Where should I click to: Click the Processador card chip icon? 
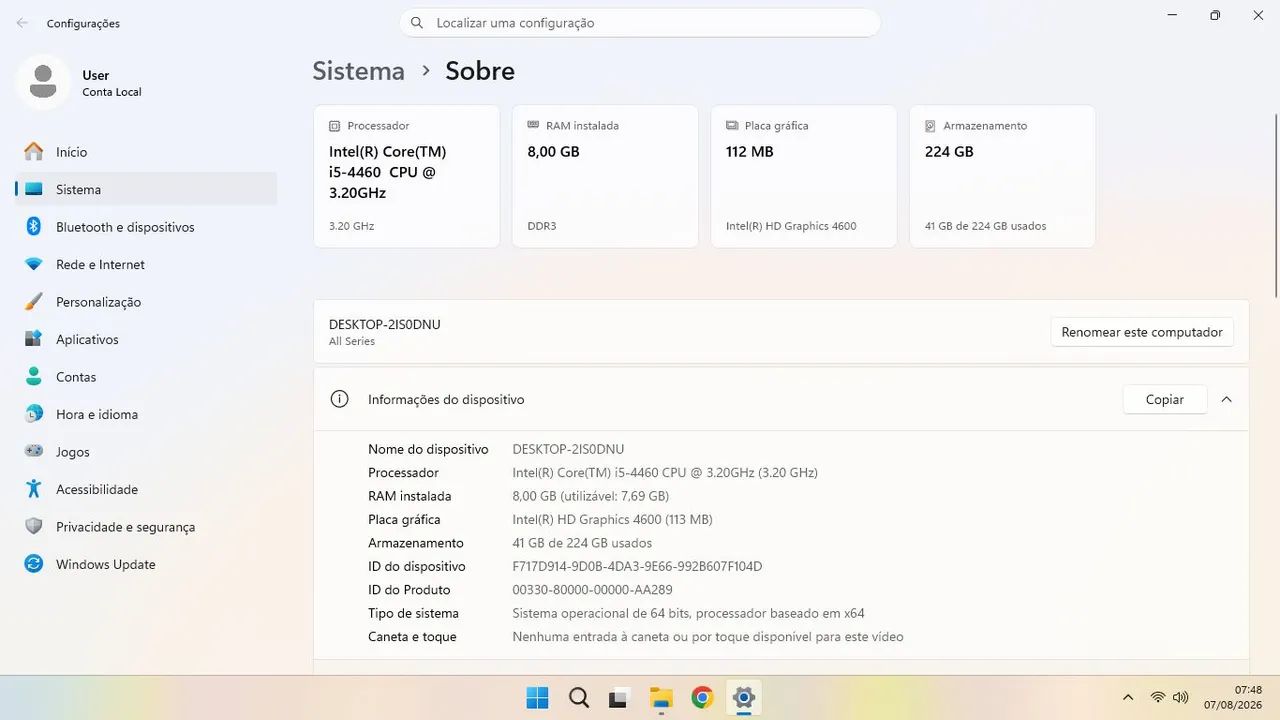point(334,126)
